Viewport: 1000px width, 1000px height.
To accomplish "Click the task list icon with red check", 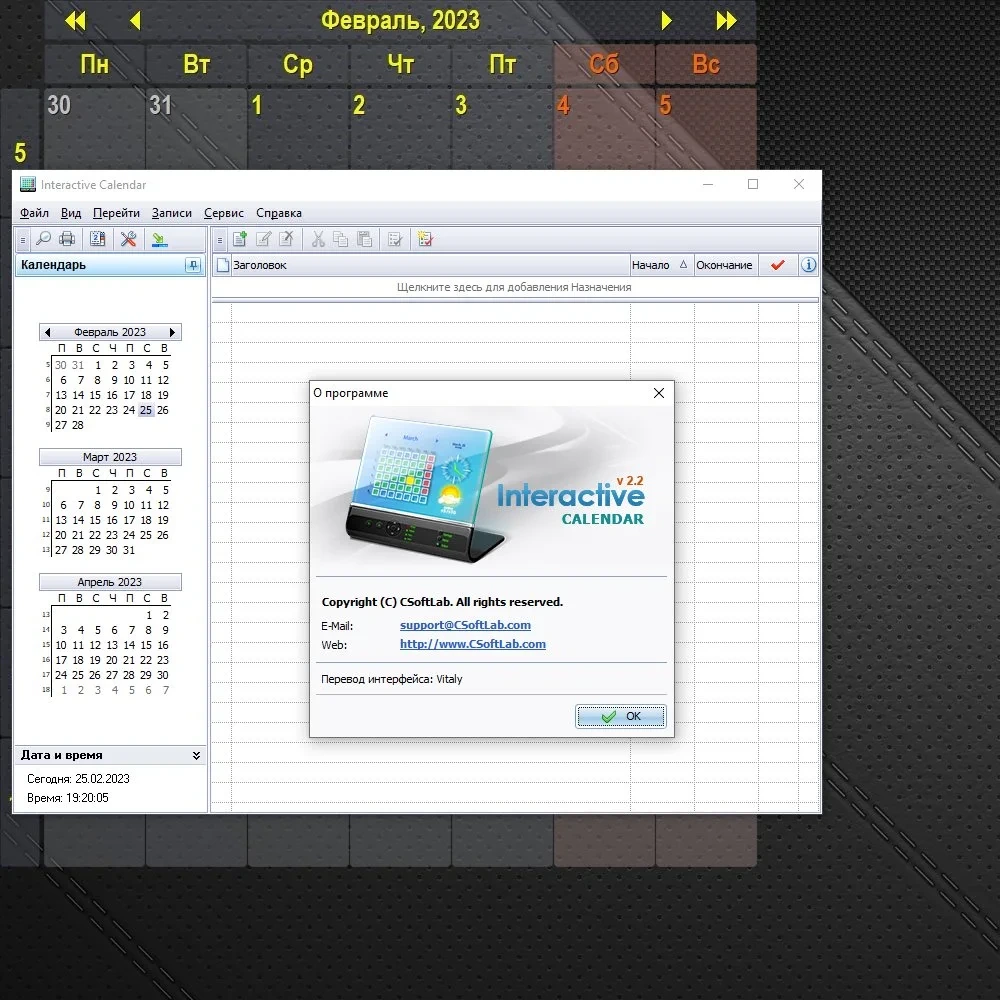I will 425,239.
